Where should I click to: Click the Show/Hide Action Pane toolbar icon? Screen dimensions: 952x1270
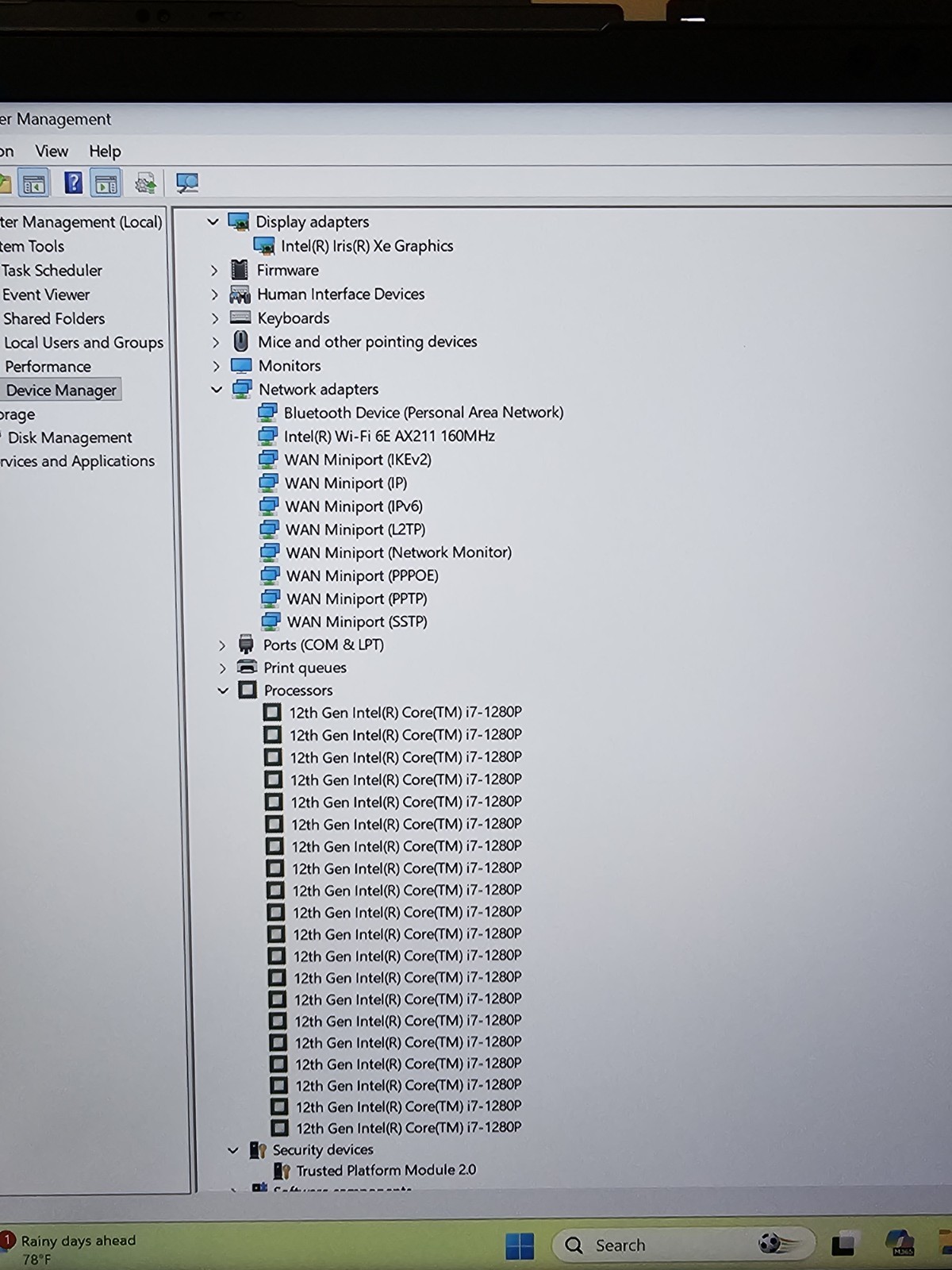pyautogui.click(x=106, y=184)
